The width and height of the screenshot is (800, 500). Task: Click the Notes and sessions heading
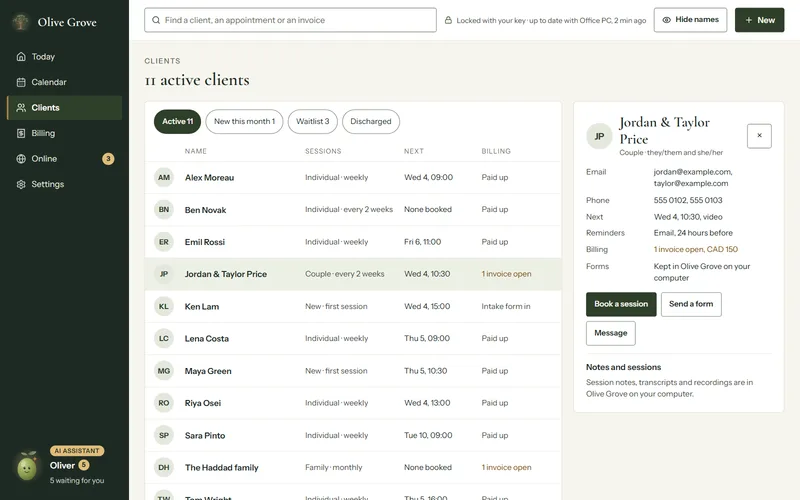pyautogui.click(x=623, y=367)
